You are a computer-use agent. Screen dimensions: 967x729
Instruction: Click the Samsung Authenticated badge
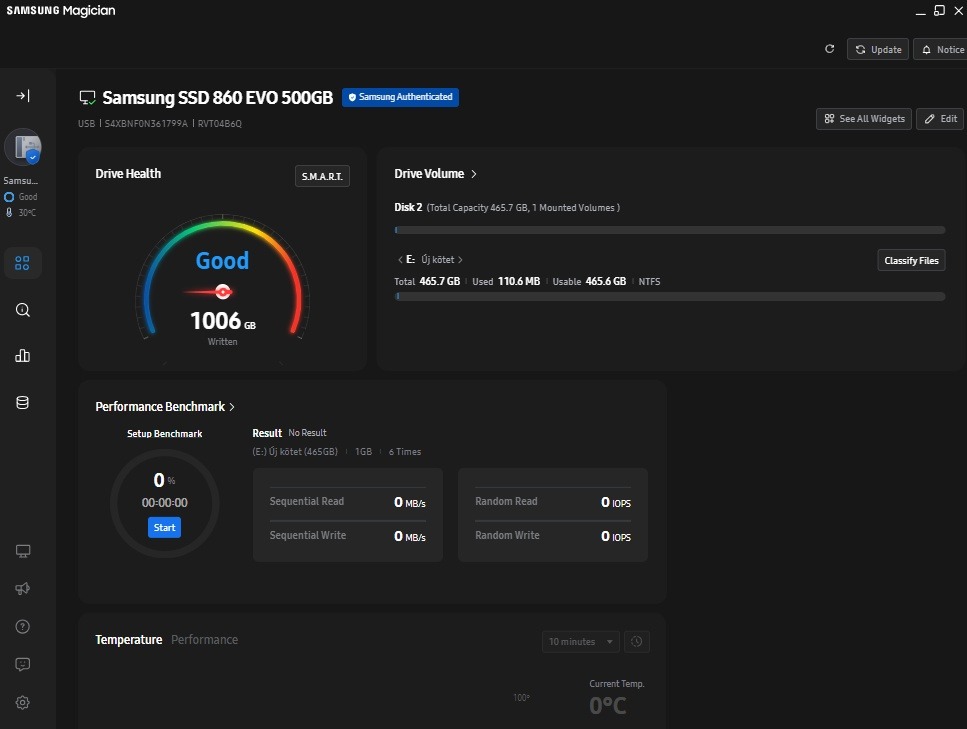[x=400, y=97]
